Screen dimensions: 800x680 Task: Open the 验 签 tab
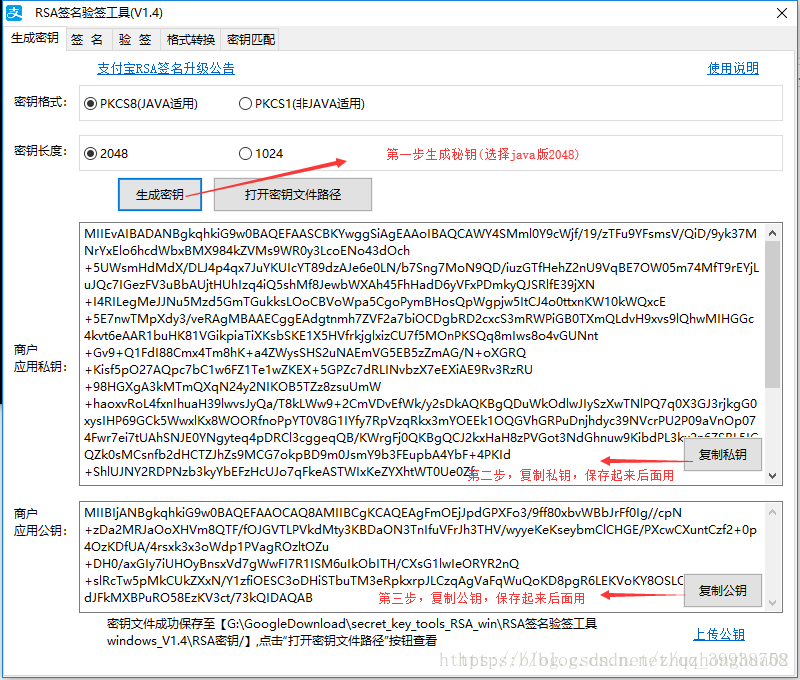pyautogui.click(x=135, y=40)
